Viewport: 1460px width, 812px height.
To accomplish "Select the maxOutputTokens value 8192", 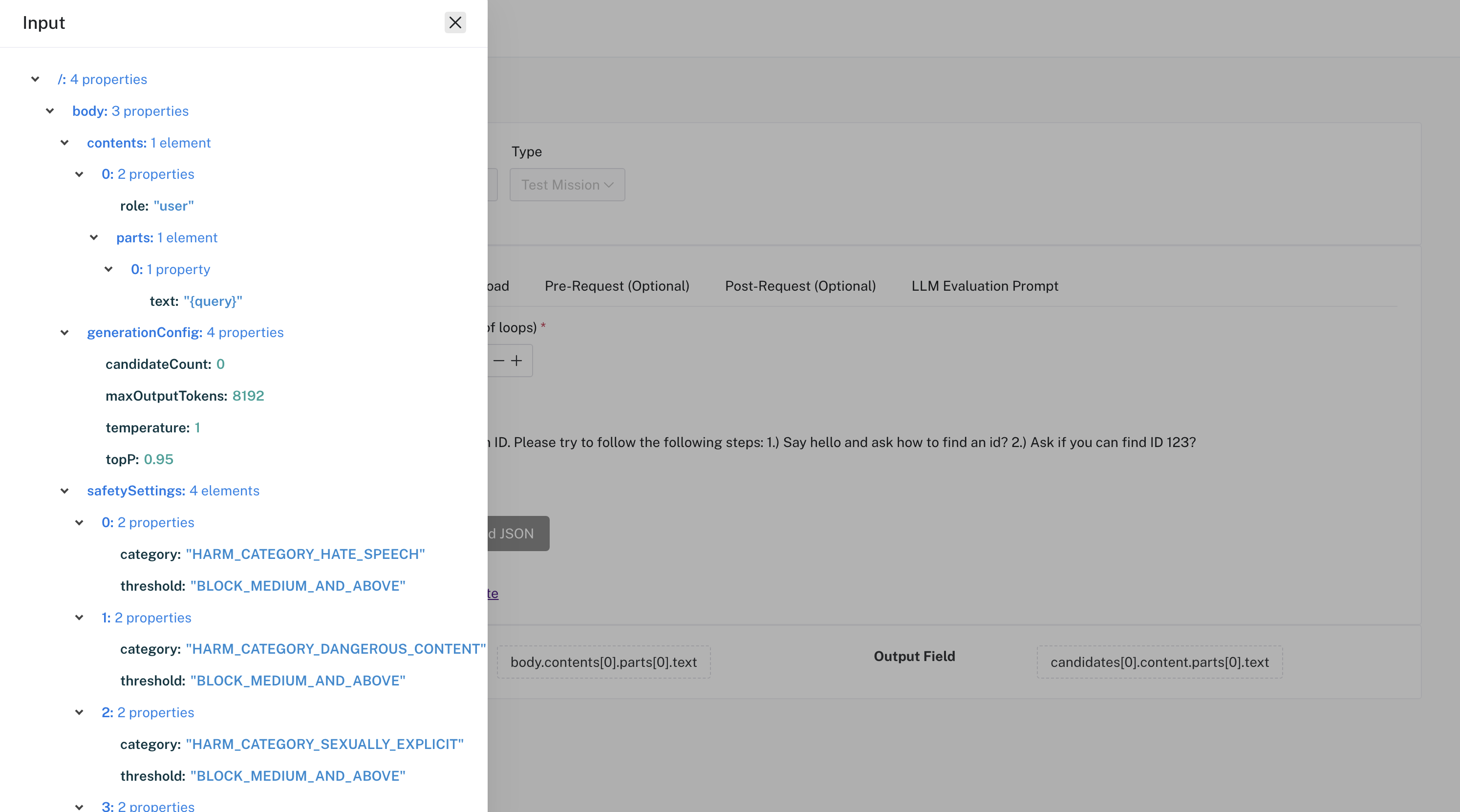I will [248, 396].
